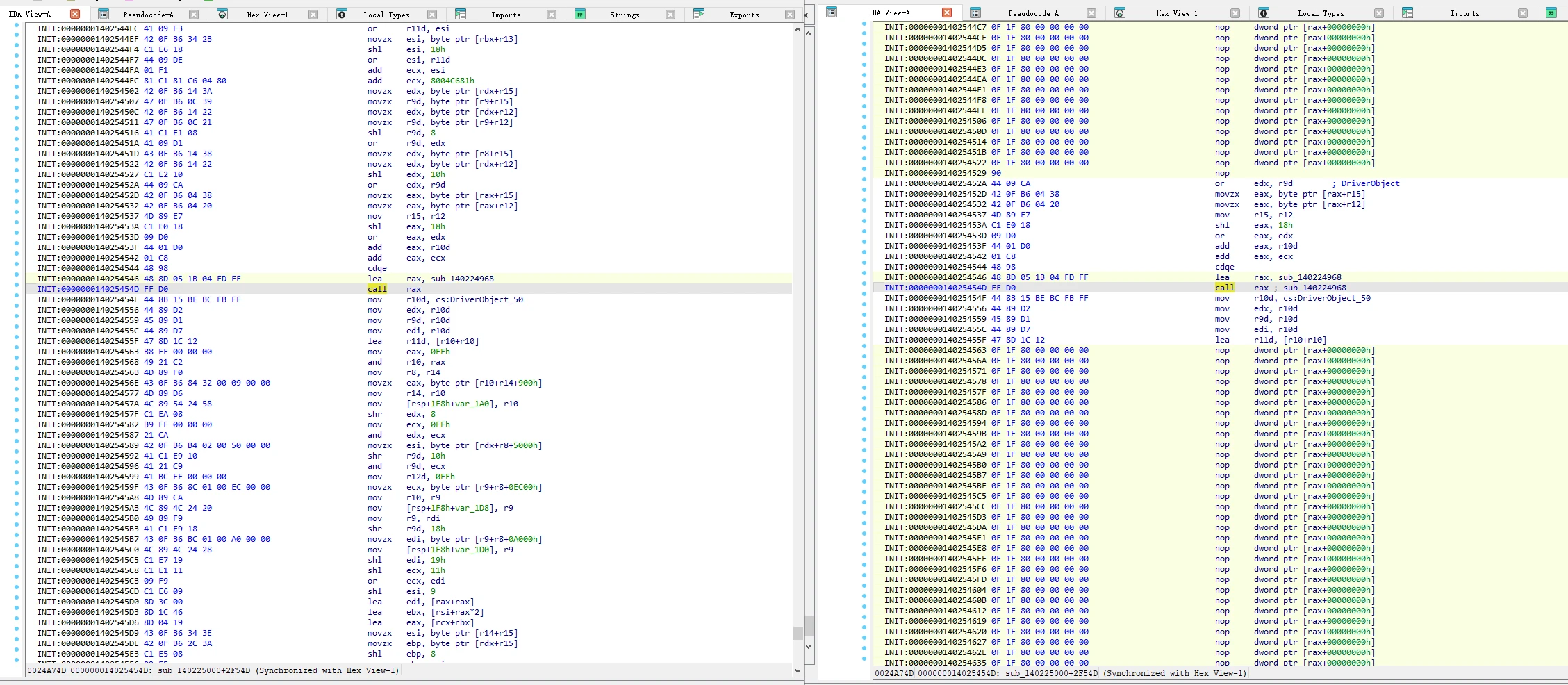Screen dimensions: 1568x685
Task: Open the Imports tab in right window
Action: coord(1464,13)
